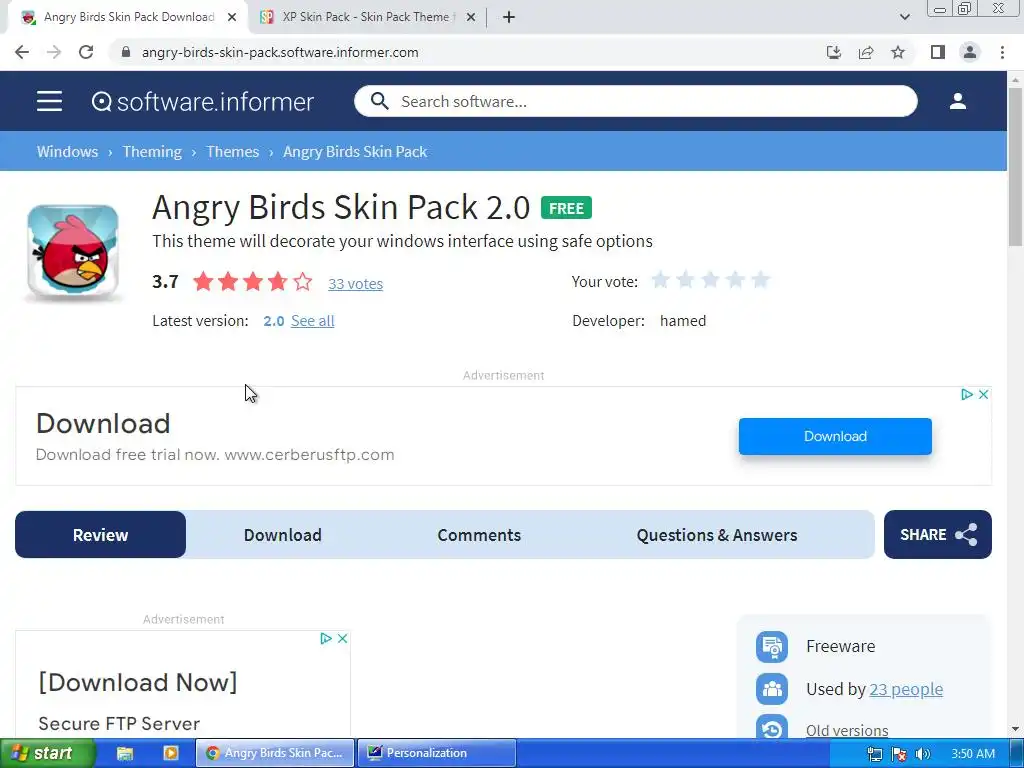Open the hamburger menu in site header
The image size is (1024, 768).
click(50, 101)
